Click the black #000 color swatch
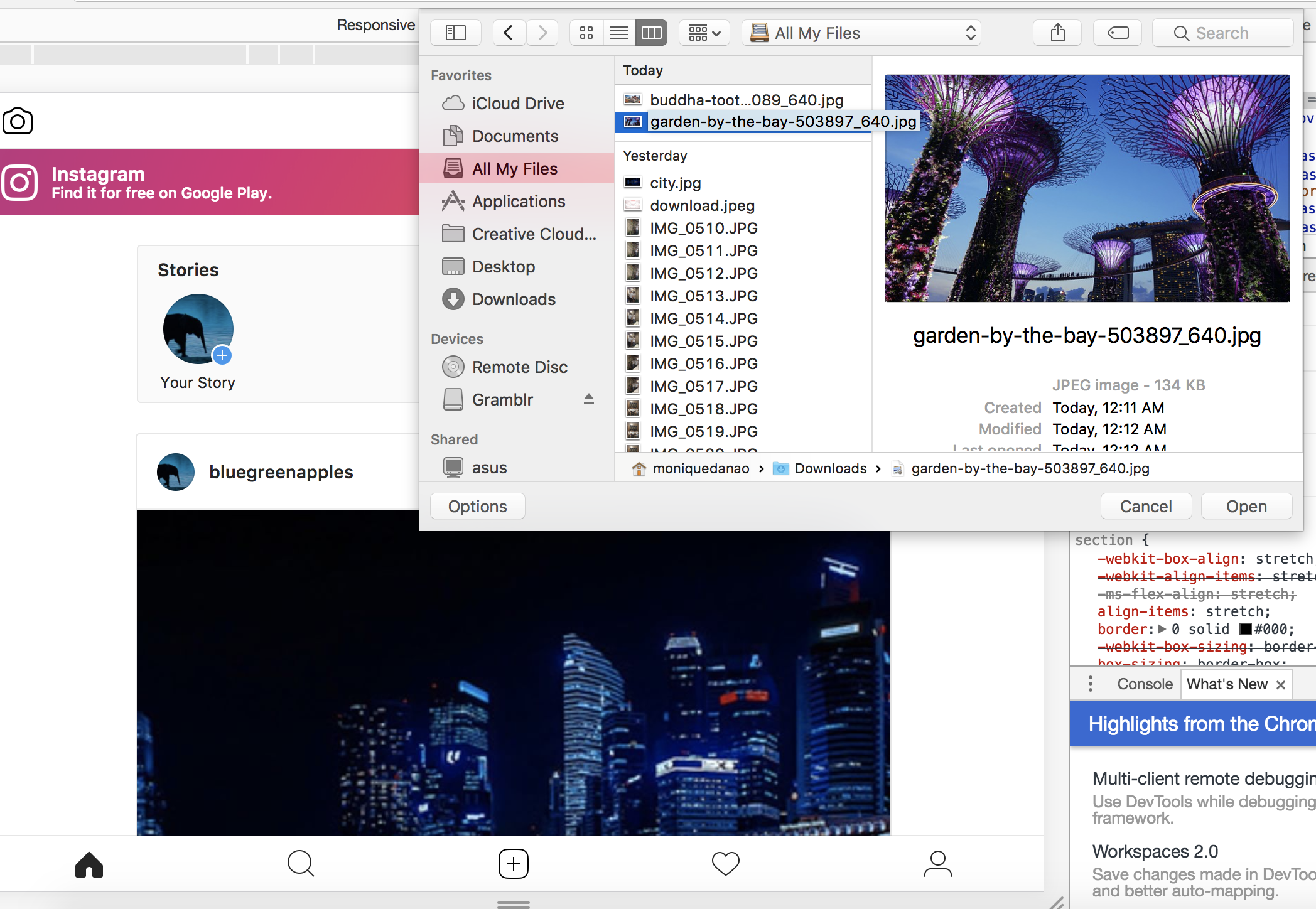The height and width of the screenshot is (909, 1316). (x=1246, y=629)
